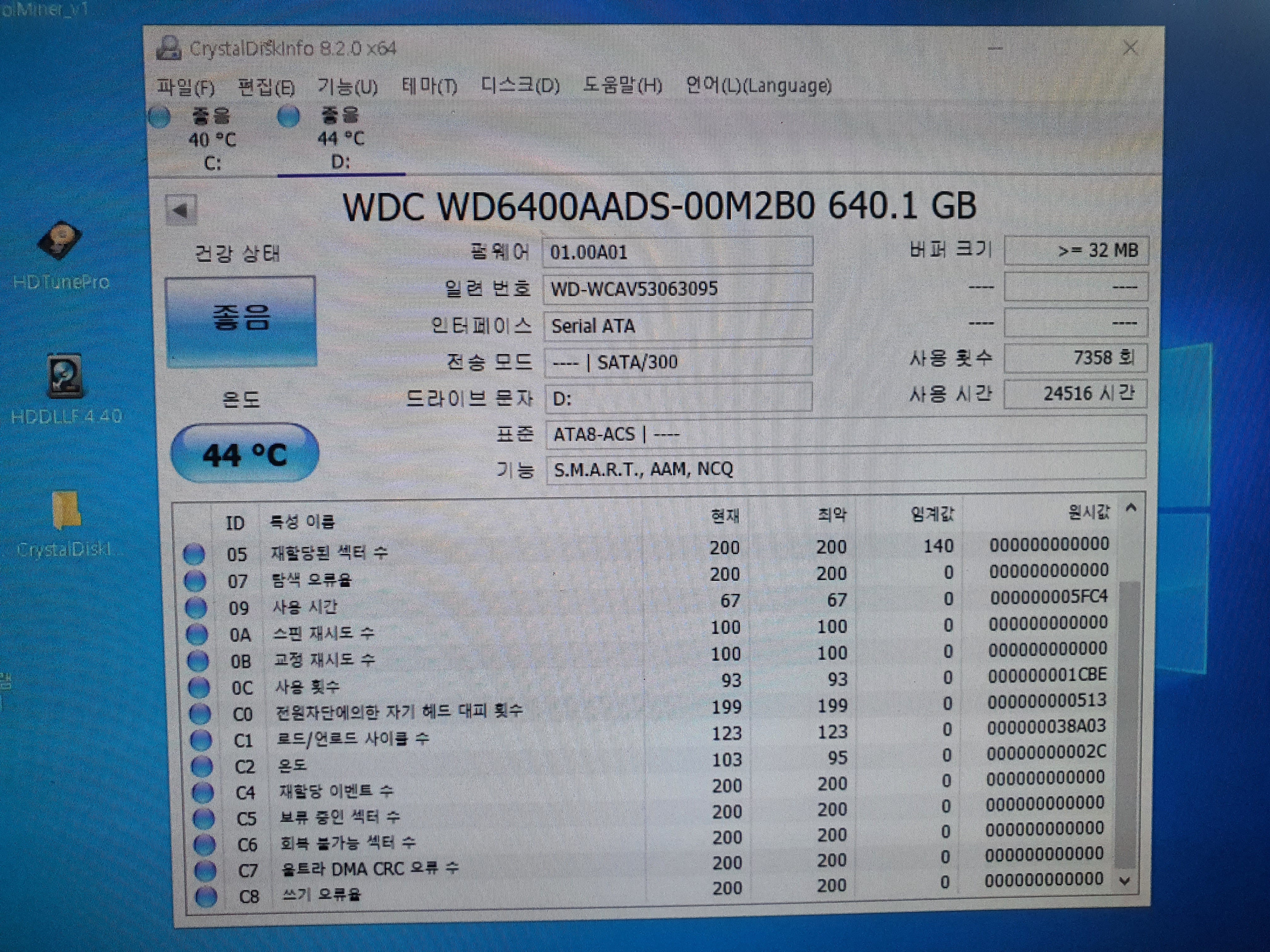Click the status orb for attribute C2
This screenshot has width=1270, height=952.
click(202, 766)
